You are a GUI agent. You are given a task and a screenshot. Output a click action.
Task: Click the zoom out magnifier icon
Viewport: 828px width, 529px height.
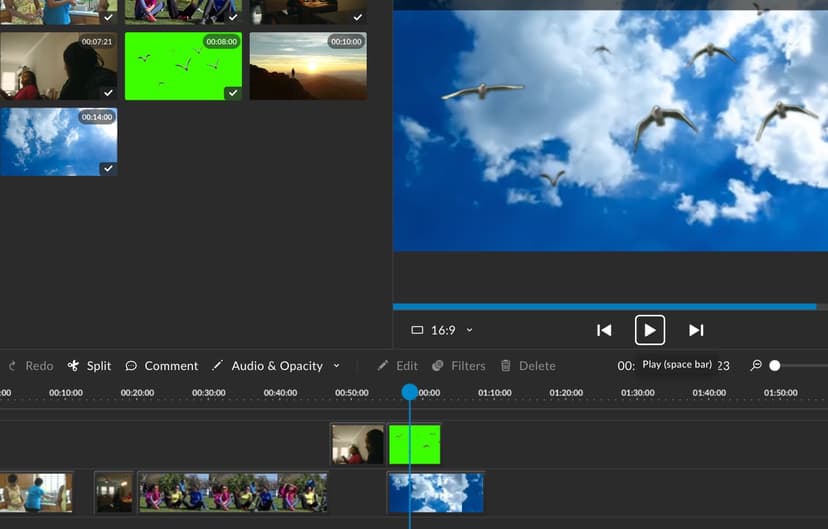pyautogui.click(x=756, y=365)
